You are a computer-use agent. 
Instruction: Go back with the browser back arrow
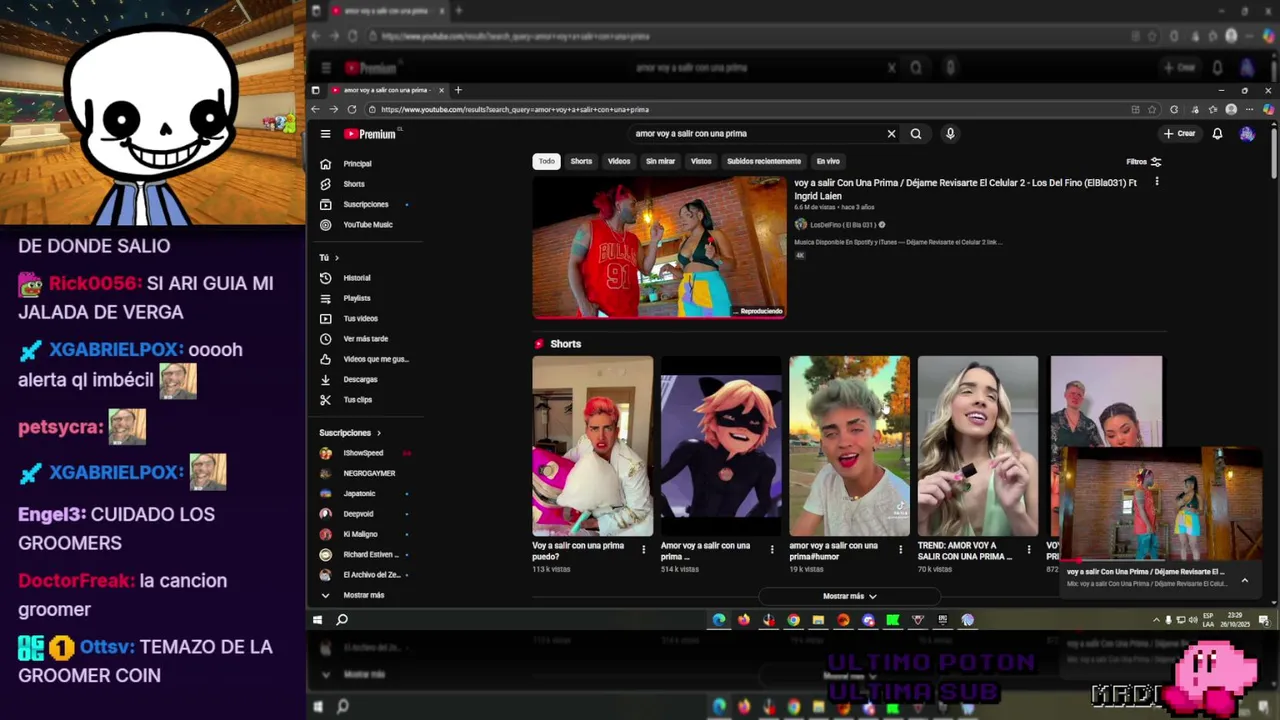tap(316, 109)
